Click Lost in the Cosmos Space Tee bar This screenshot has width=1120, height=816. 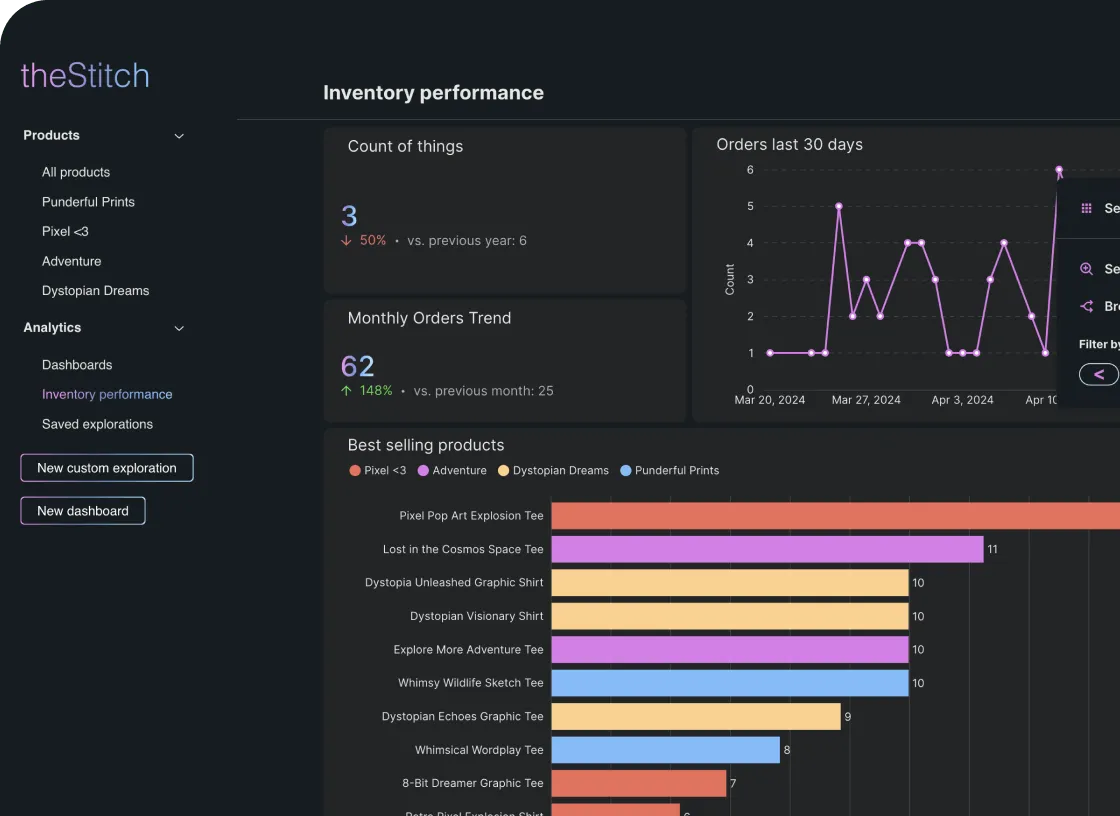(767, 549)
